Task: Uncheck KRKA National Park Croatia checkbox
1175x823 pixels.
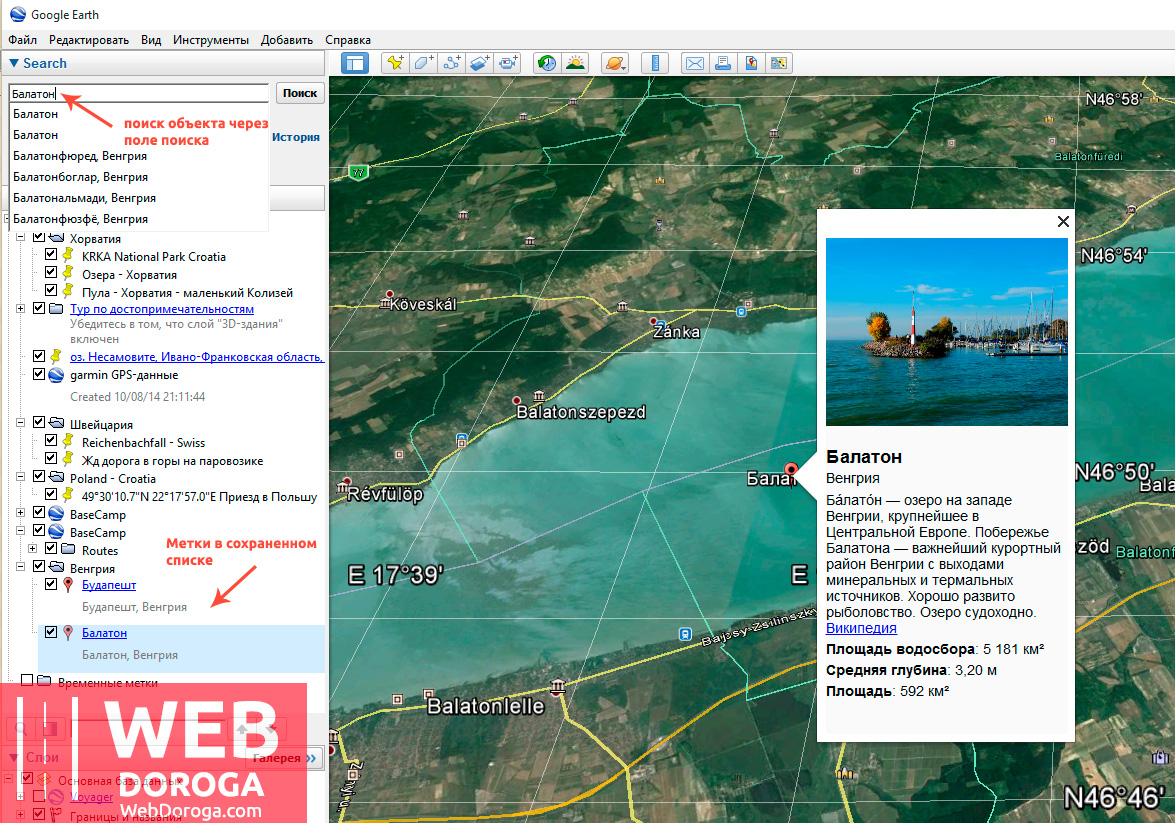Action: coord(51,255)
